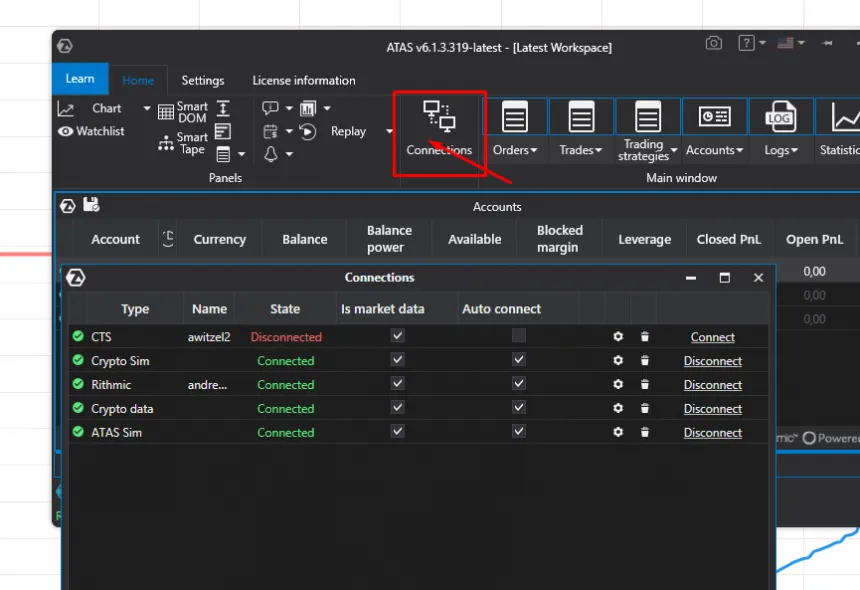Take a screenshot with camera icon
The width and height of the screenshot is (860, 590).
[x=714, y=44]
